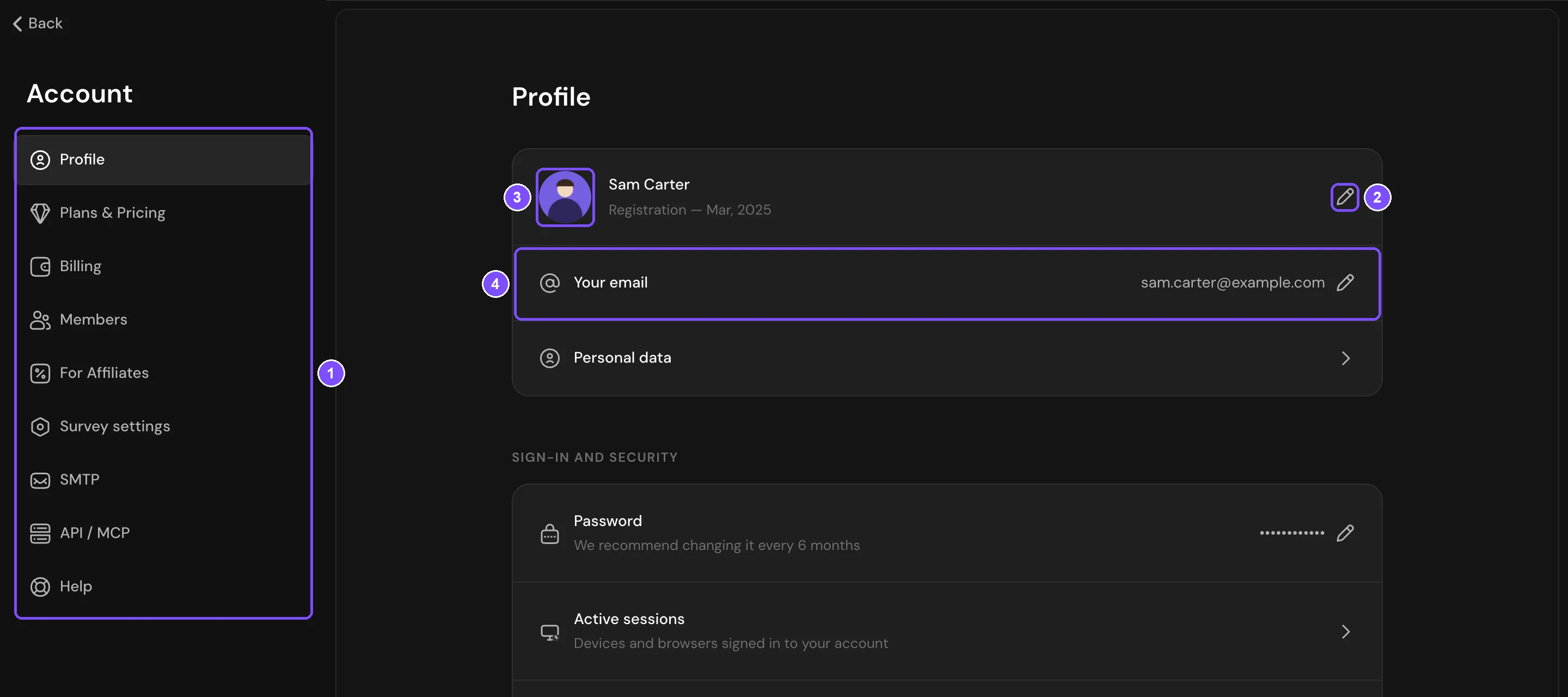Go to For Affiliates section
1568x697 pixels.
click(163, 373)
